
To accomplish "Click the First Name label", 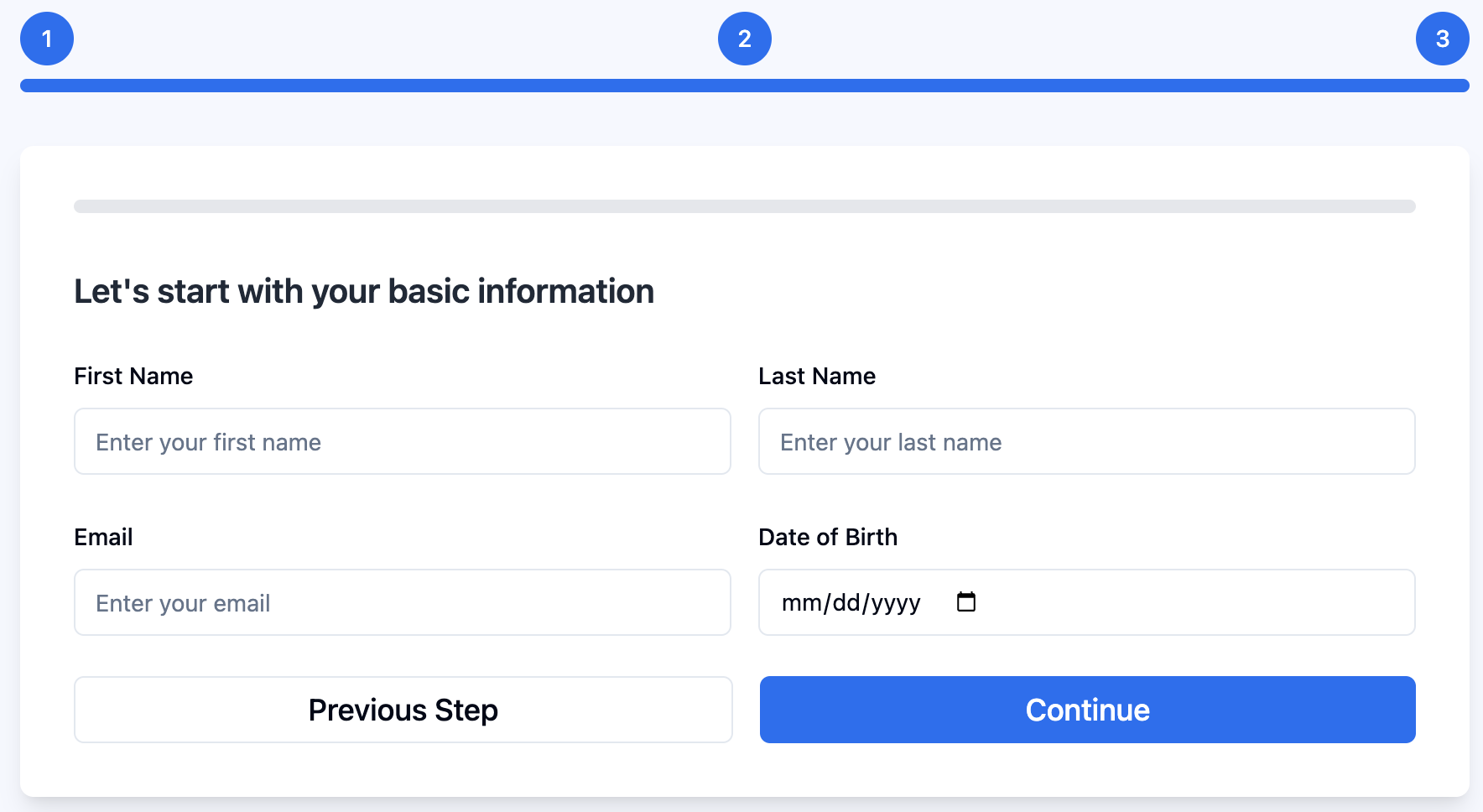I will click(x=133, y=376).
